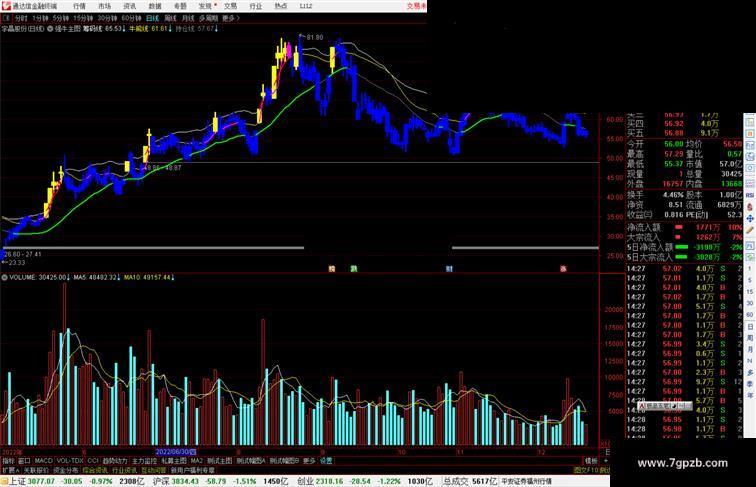Viewport: 756px width, 487px height.
Task: Open the 综合资讯 tab
Action: (x=95, y=470)
